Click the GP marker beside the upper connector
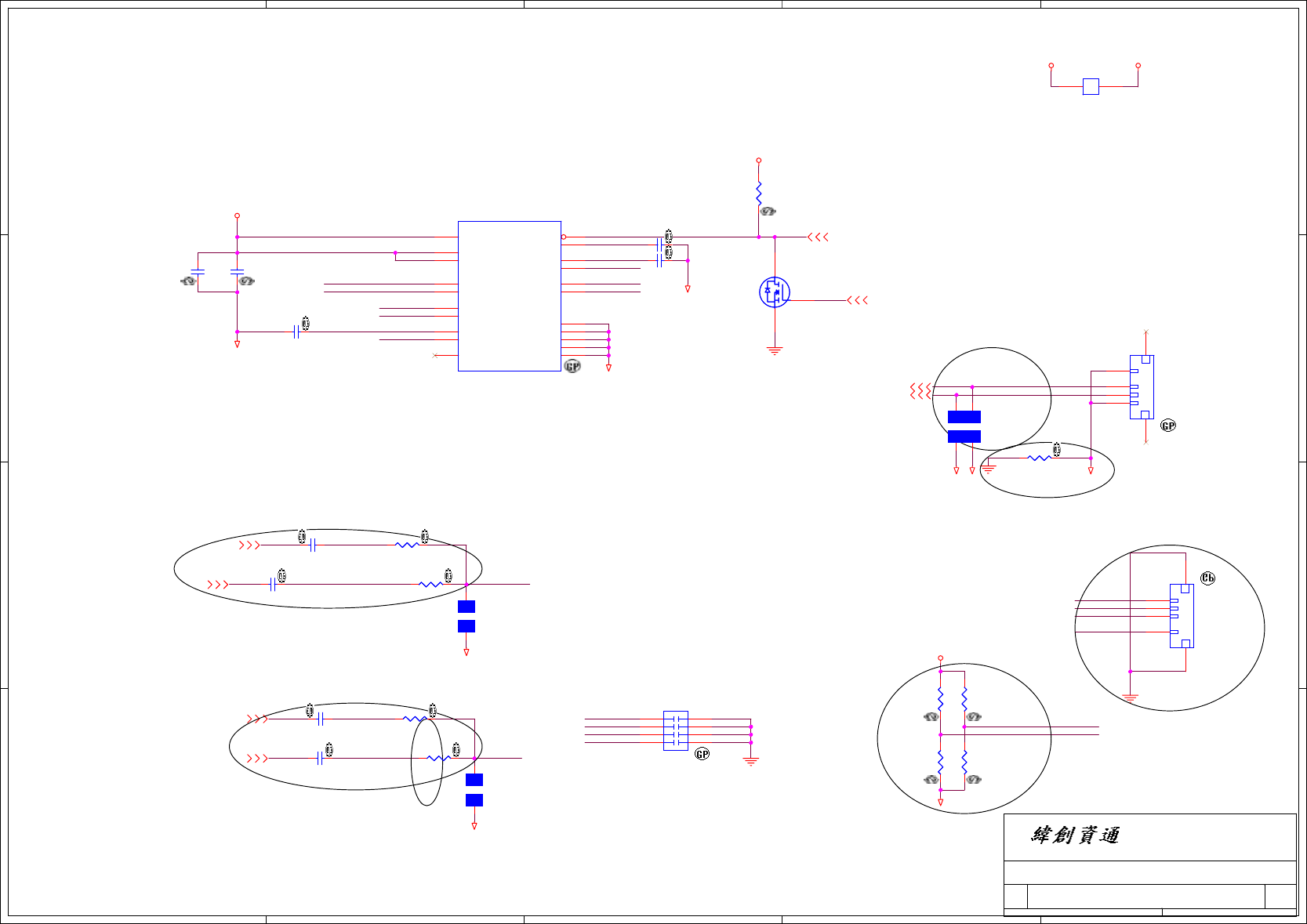Viewport: 1307px width, 924px height. point(1168,426)
